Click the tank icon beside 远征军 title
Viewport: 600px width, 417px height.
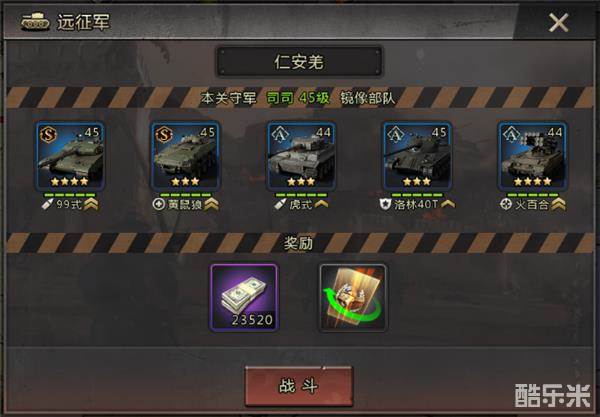pyautogui.click(x=35, y=21)
